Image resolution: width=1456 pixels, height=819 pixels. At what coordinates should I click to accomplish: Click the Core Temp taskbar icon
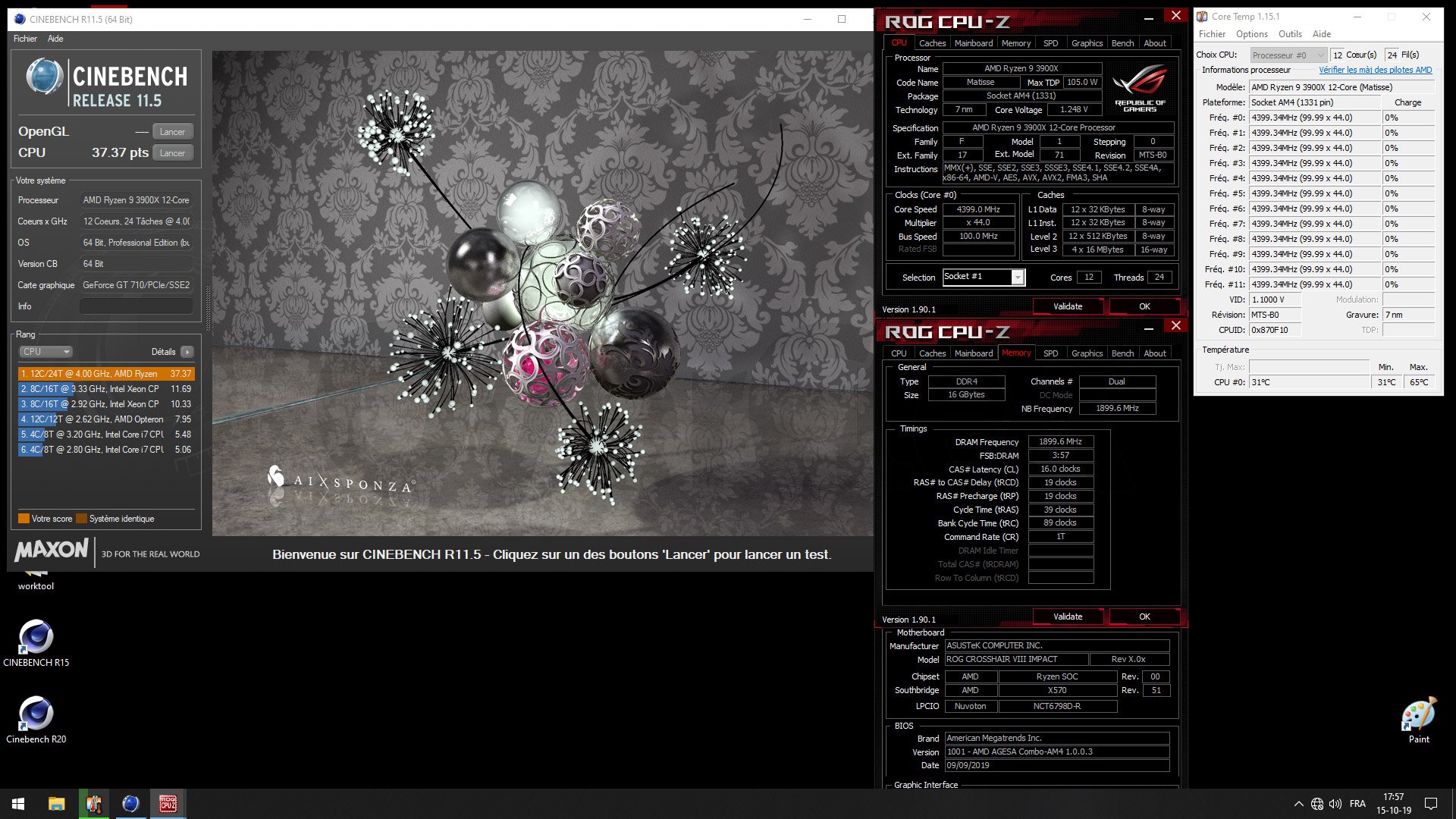pyautogui.click(x=94, y=804)
